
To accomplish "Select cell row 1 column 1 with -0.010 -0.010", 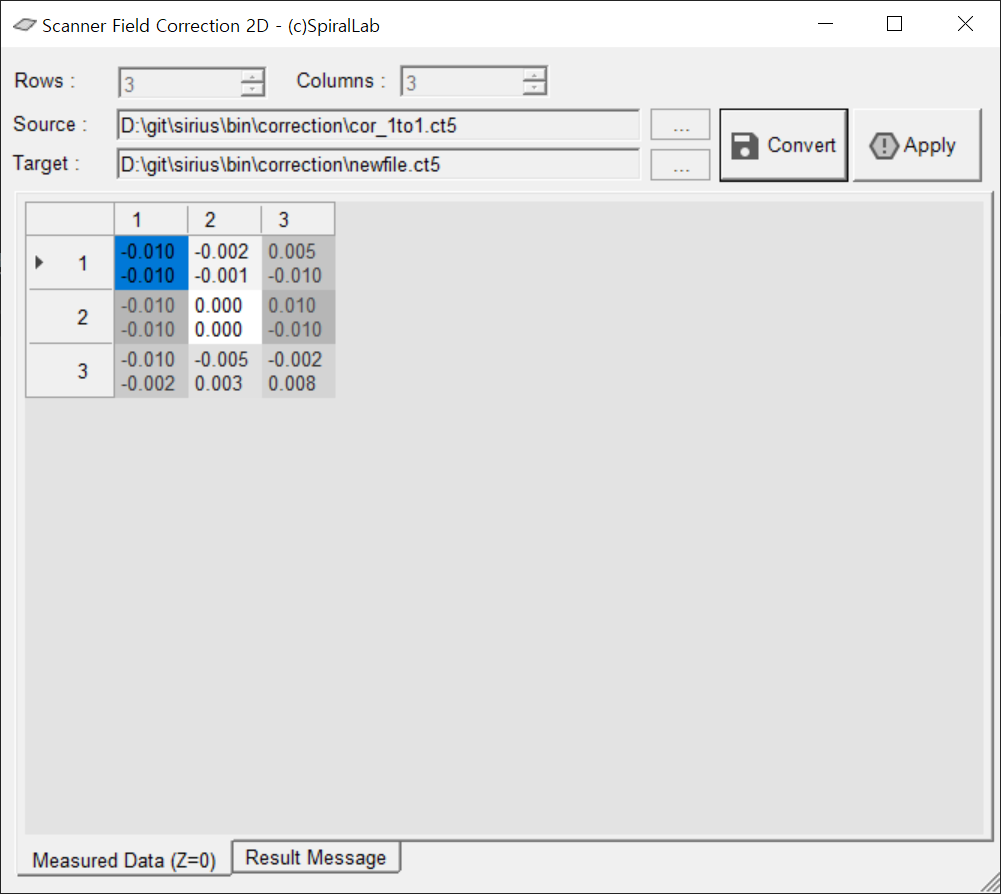I will coord(151,263).
